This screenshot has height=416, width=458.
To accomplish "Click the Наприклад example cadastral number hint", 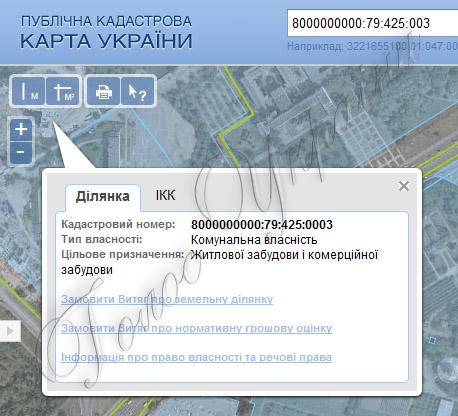I will pyautogui.click(x=372, y=46).
